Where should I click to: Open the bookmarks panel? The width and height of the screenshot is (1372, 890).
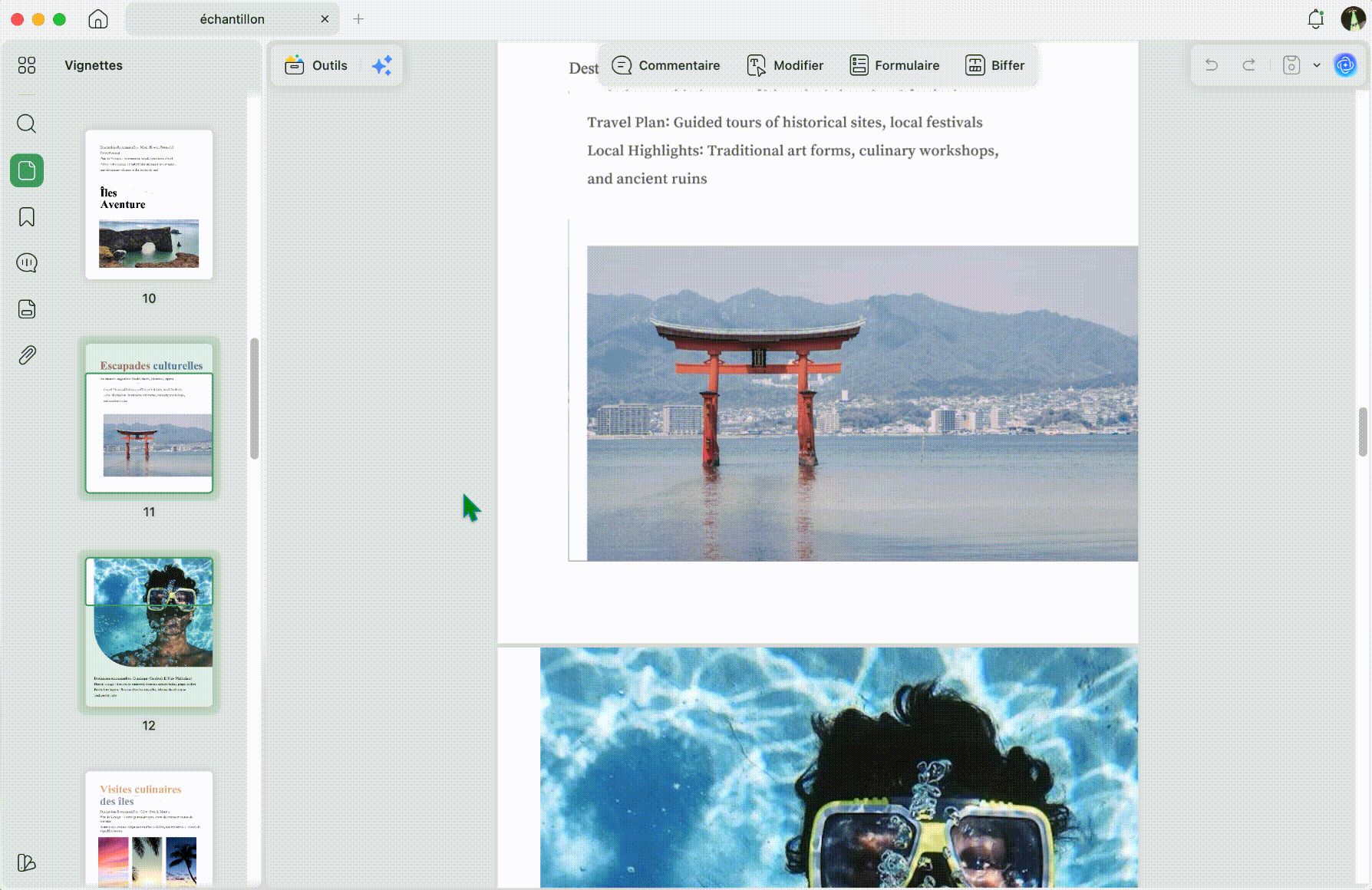pos(27,217)
